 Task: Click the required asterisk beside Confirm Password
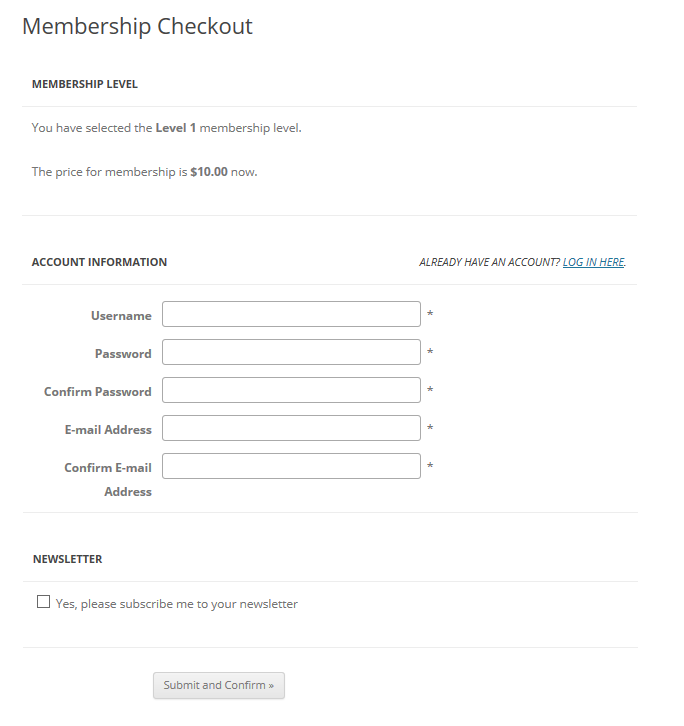[x=430, y=390]
